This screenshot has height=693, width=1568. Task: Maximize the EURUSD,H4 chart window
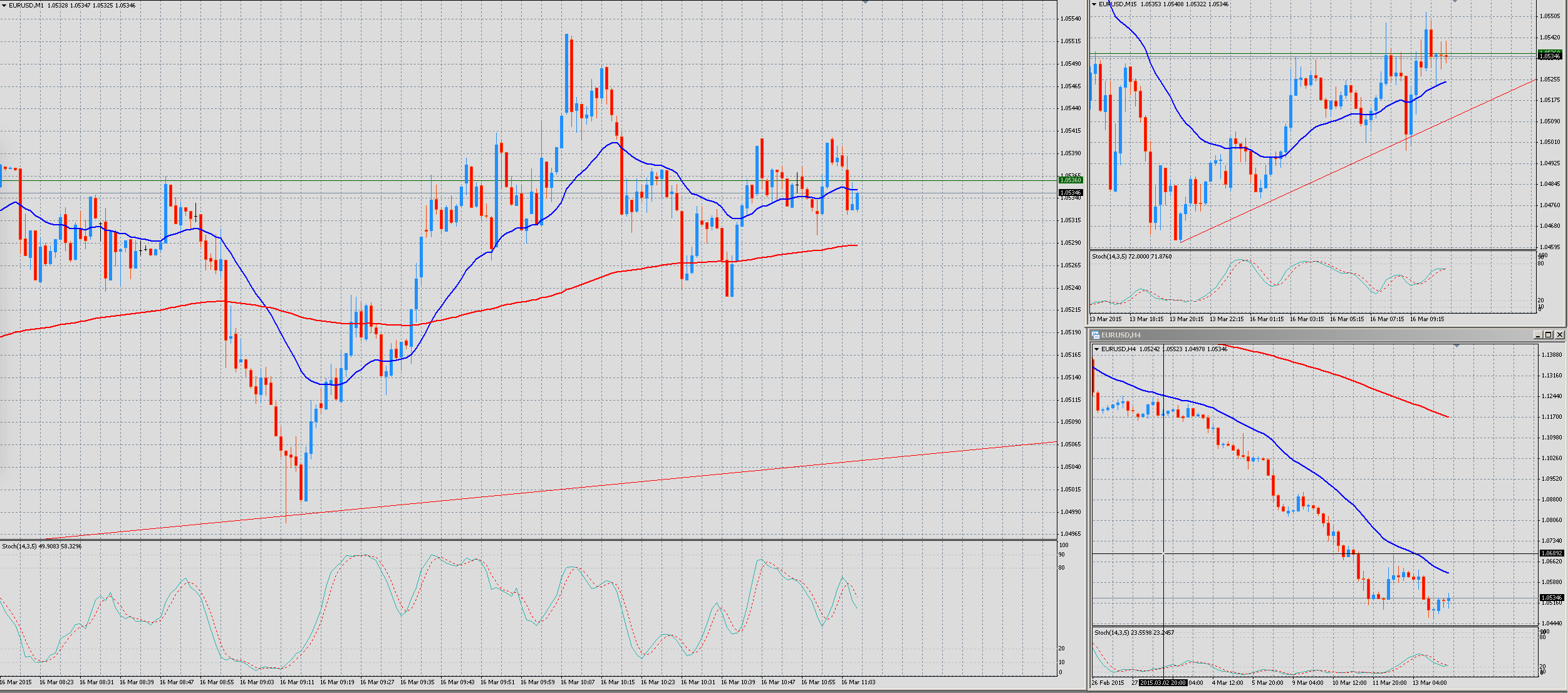(1548, 335)
